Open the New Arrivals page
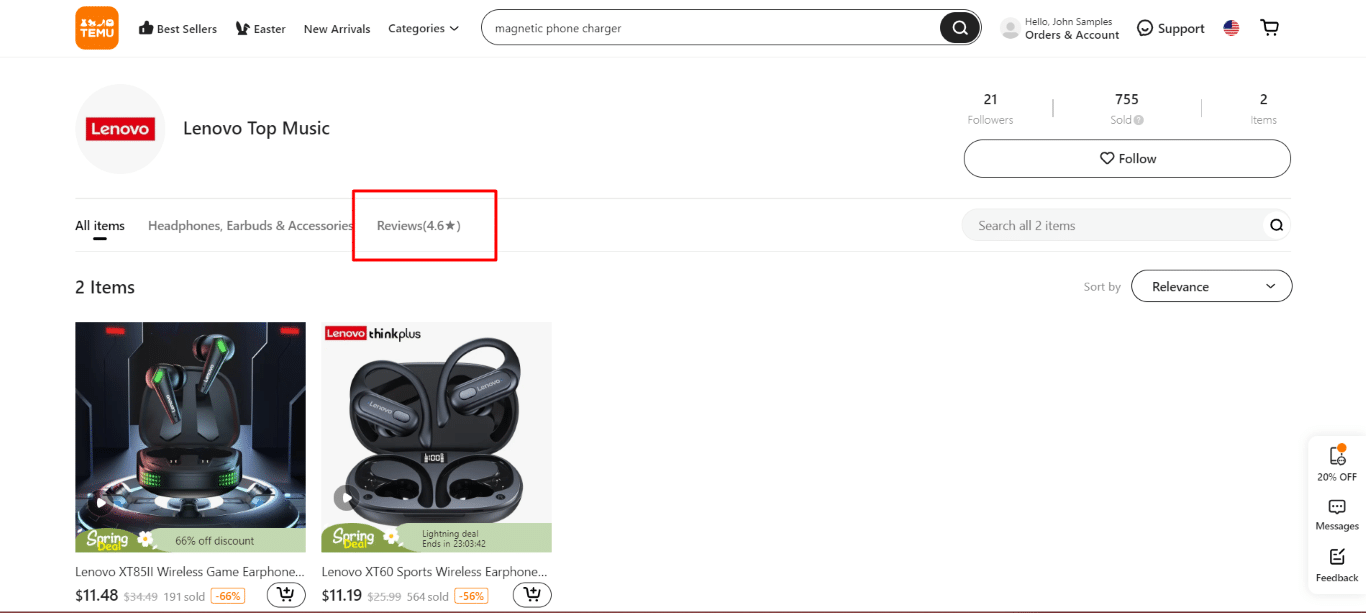This screenshot has width=1366, height=613. pos(337,29)
